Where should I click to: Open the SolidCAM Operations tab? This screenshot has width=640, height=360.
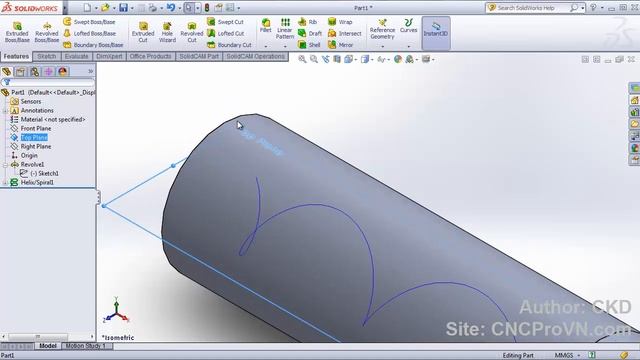[x=256, y=56]
